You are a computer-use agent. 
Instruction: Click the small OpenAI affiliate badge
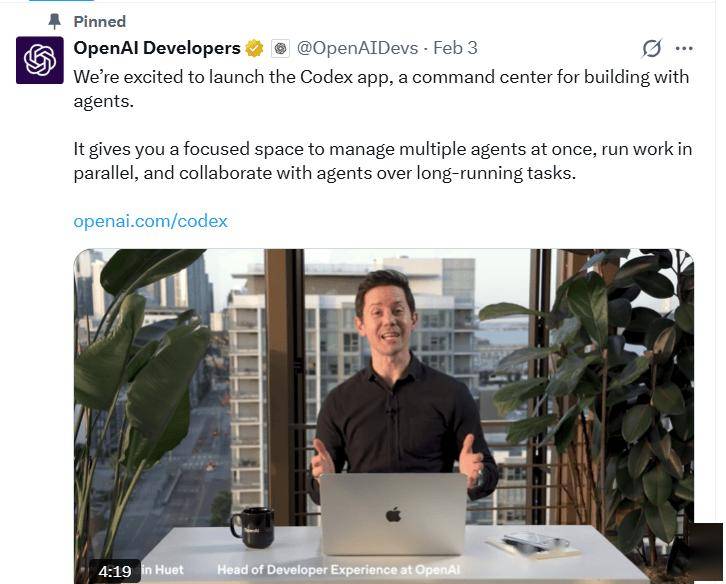click(280, 48)
